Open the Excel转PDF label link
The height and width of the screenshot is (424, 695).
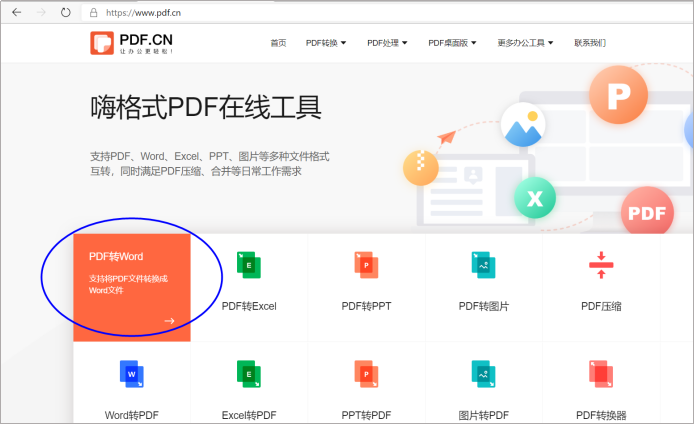coord(249,415)
